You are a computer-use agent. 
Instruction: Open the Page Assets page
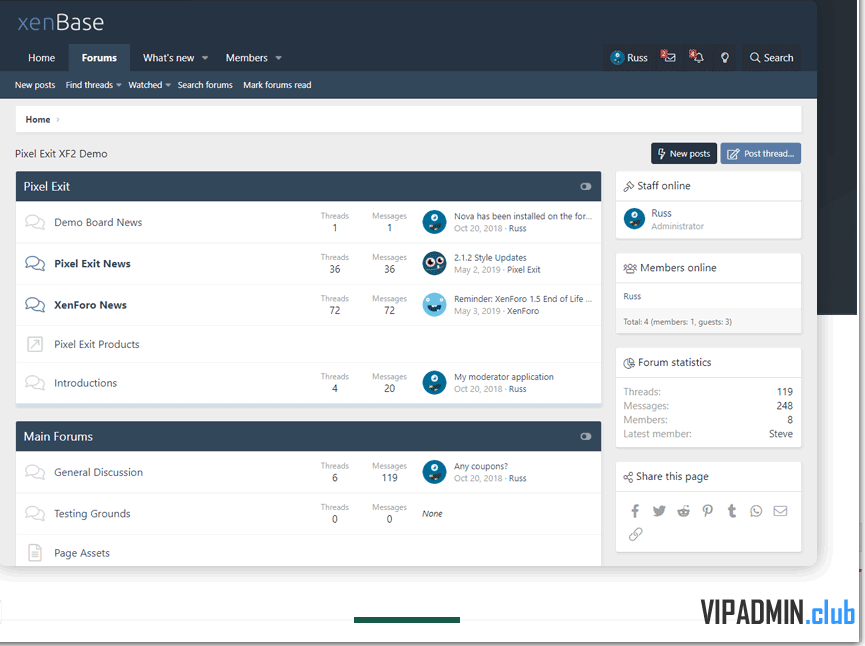[x=82, y=553]
